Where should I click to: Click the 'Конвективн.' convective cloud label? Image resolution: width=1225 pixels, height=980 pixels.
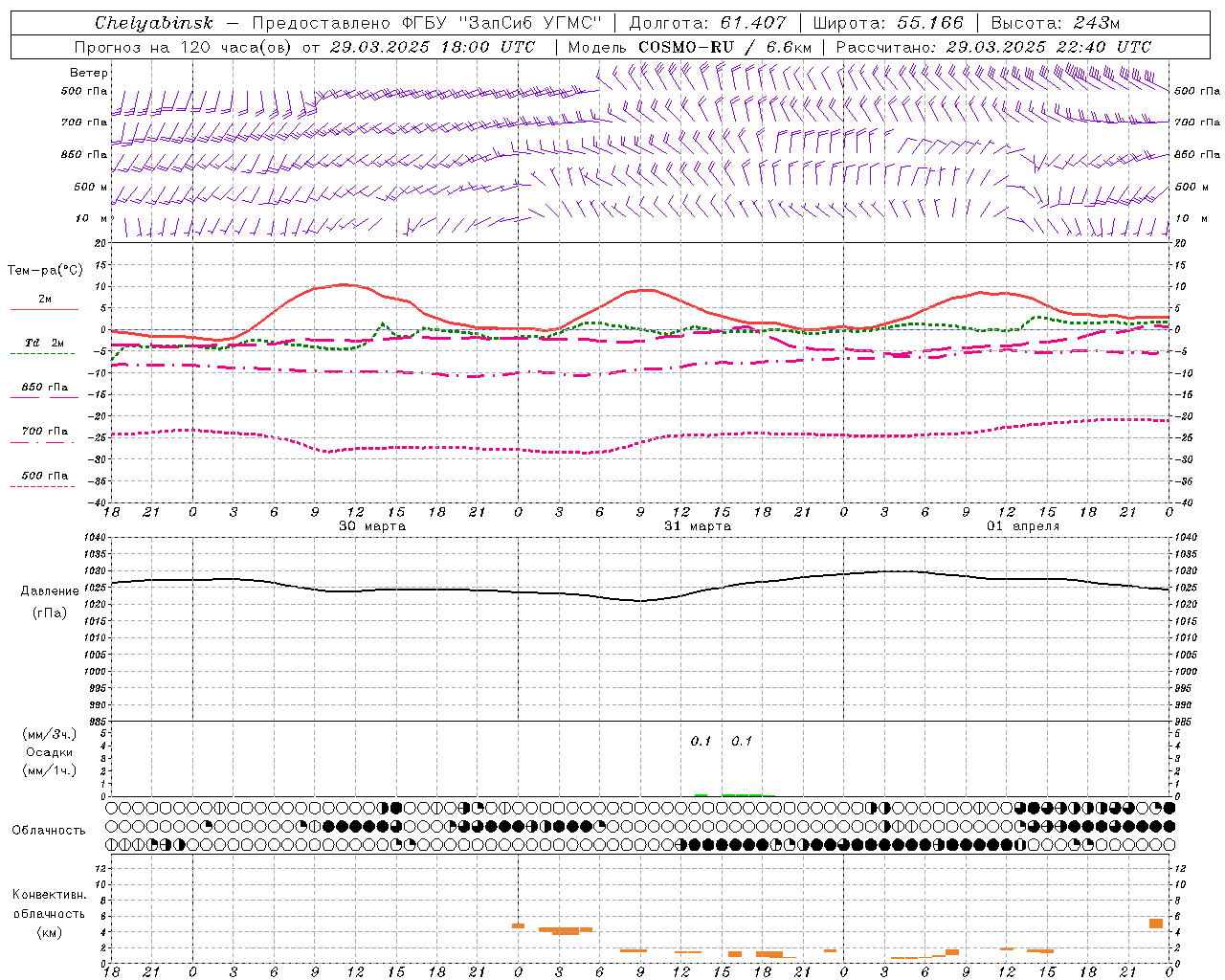pos(50,895)
